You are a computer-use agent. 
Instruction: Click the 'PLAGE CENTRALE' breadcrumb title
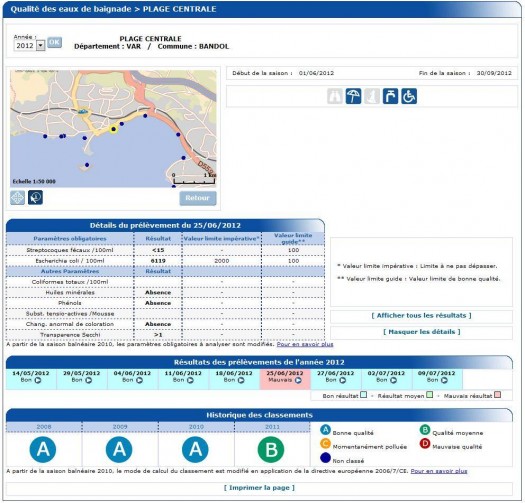point(179,9)
